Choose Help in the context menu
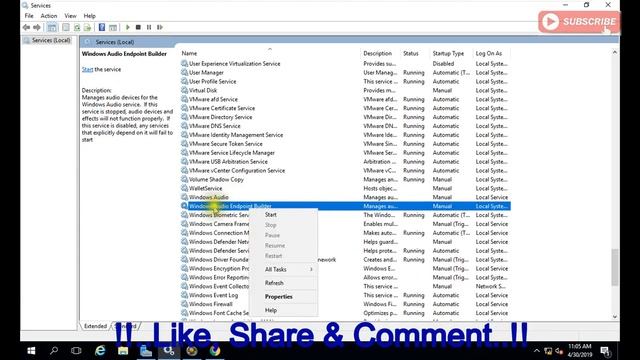The width and height of the screenshot is (640, 360). [283, 310]
